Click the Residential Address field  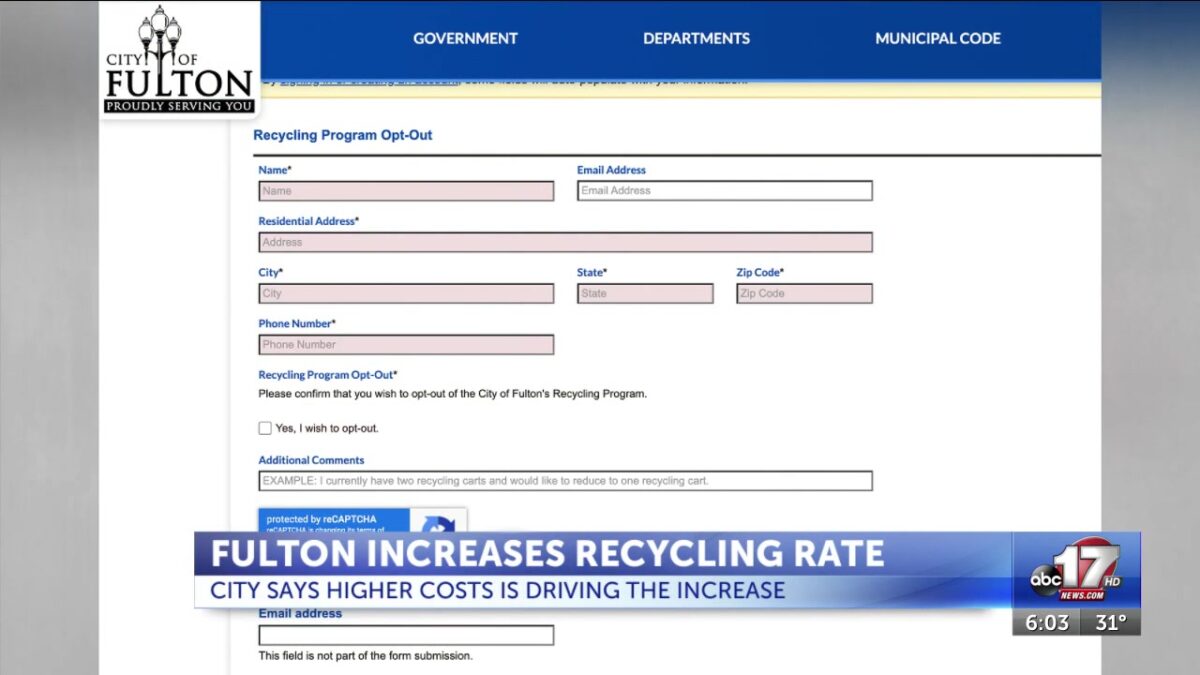(564, 241)
